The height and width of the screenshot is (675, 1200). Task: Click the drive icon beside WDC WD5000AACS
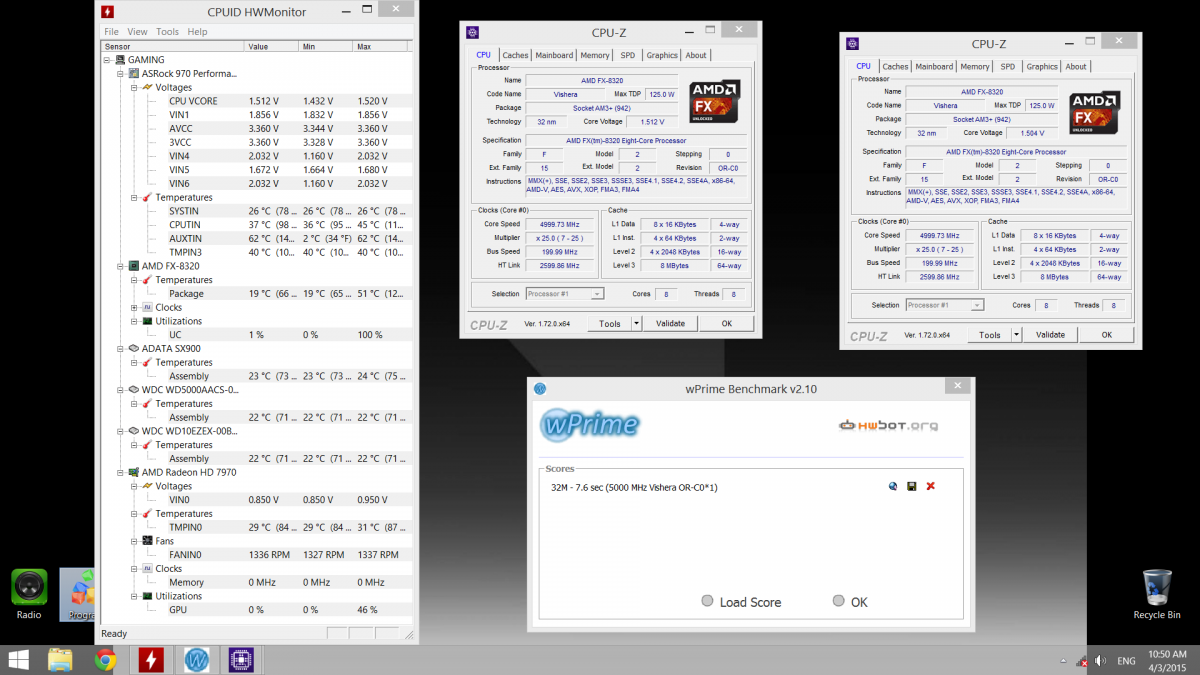tap(133, 390)
